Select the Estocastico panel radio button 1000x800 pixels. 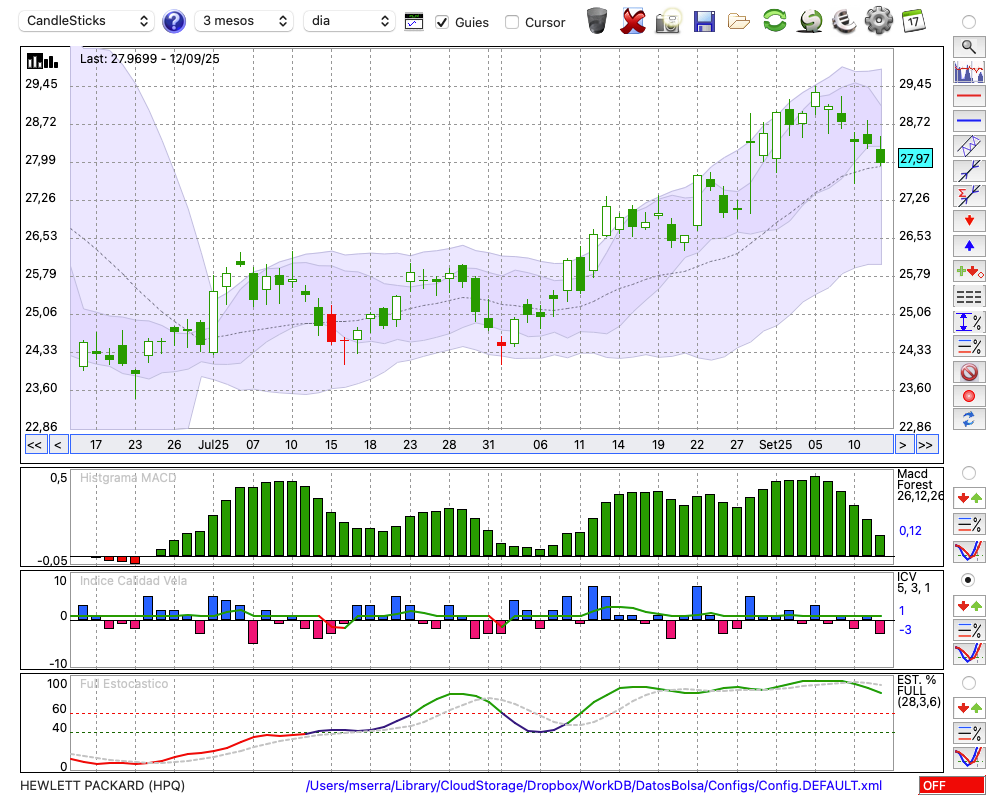969,683
